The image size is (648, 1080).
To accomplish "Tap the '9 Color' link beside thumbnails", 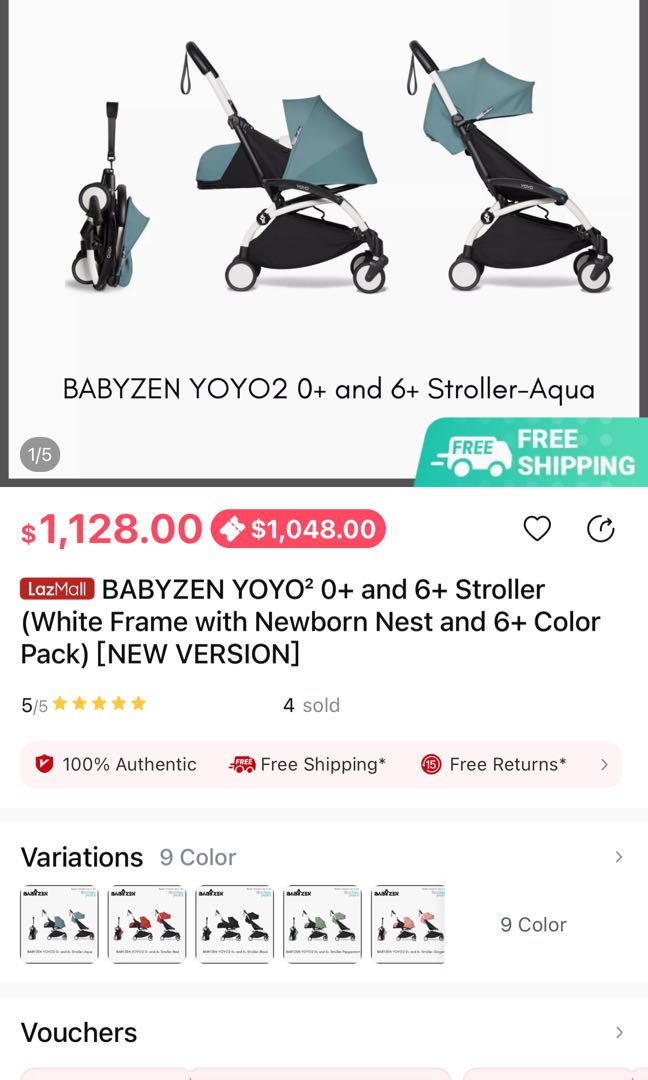I will [533, 925].
